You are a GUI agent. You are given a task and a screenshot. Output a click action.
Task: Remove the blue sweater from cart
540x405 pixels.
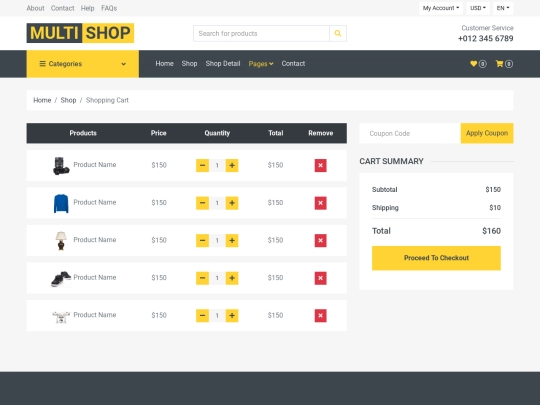point(321,203)
